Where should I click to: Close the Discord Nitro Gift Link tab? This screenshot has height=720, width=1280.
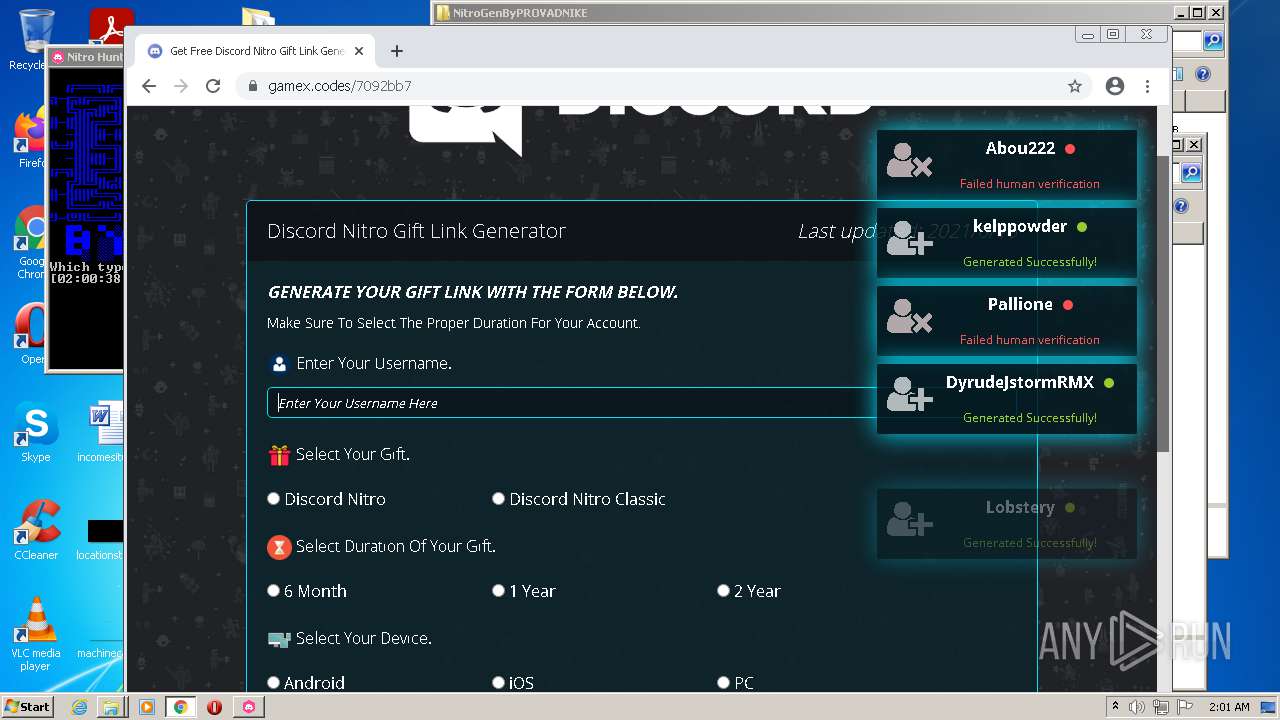360,51
